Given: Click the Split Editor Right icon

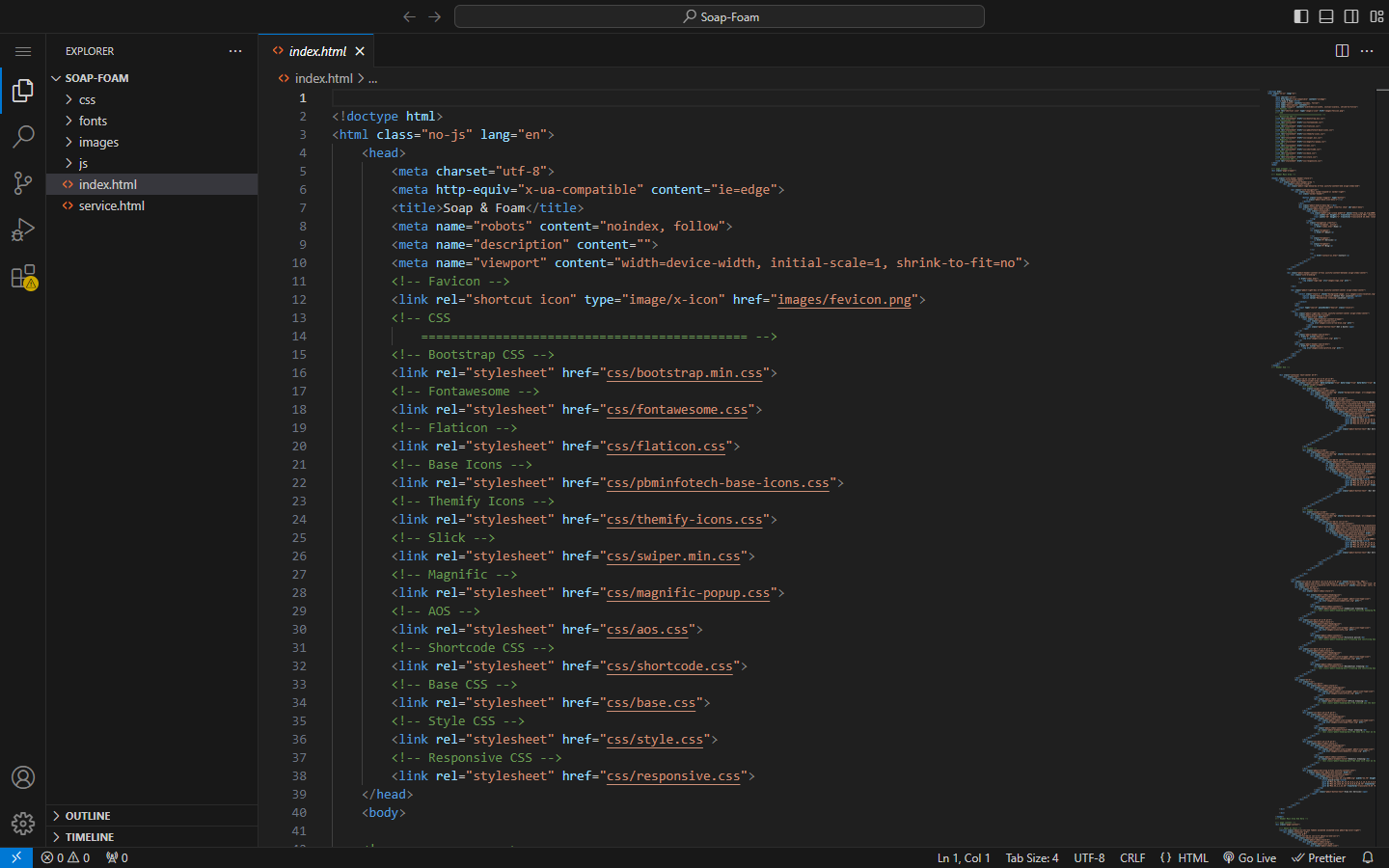Looking at the screenshot, I should click(1342, 51).
